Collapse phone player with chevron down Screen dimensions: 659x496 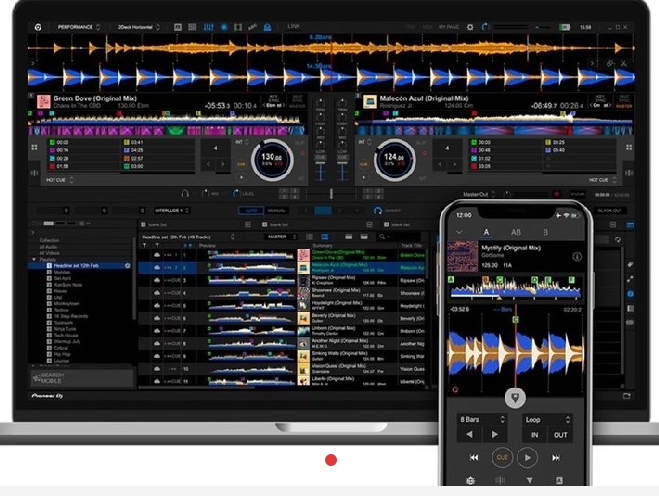coord(459,232)
